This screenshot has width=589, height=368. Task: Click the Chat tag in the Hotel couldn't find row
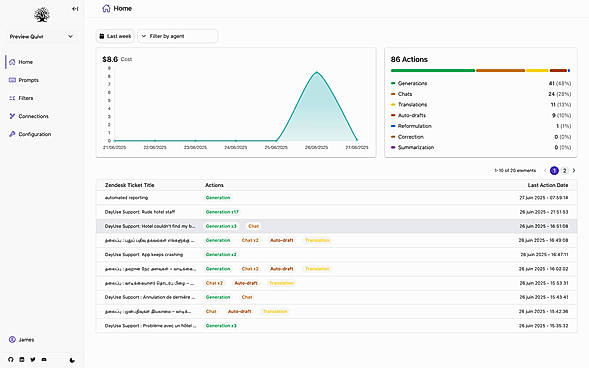coord(254,226)
